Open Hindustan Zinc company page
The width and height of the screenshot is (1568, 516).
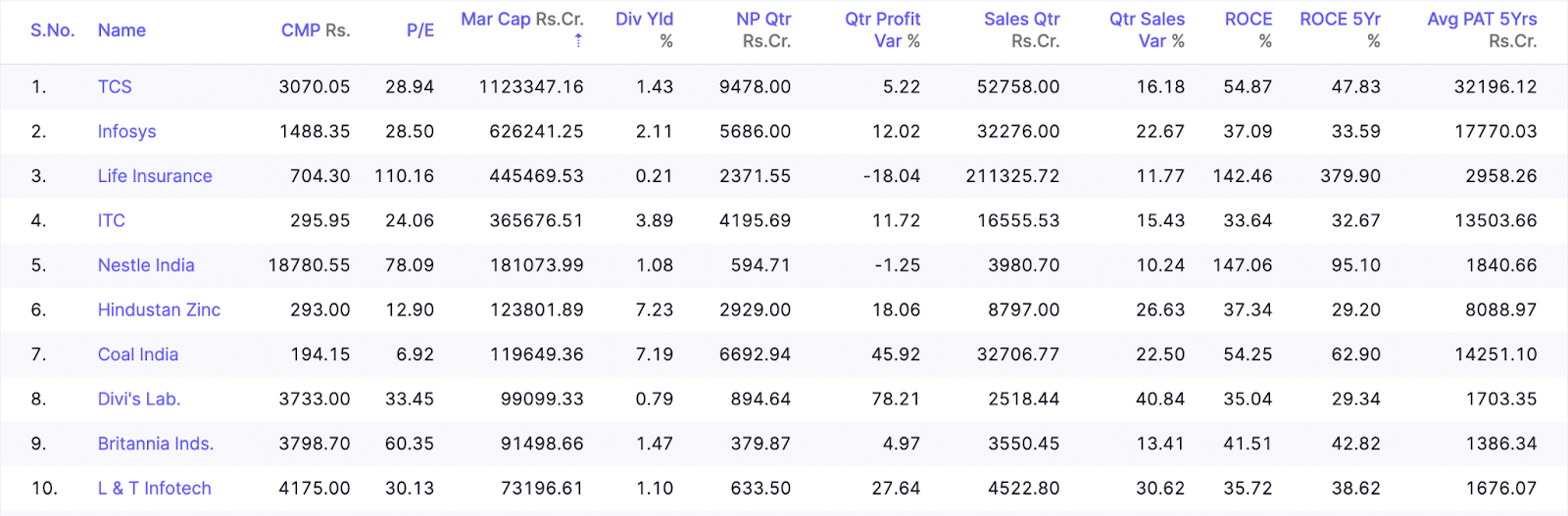coord(159,310)
